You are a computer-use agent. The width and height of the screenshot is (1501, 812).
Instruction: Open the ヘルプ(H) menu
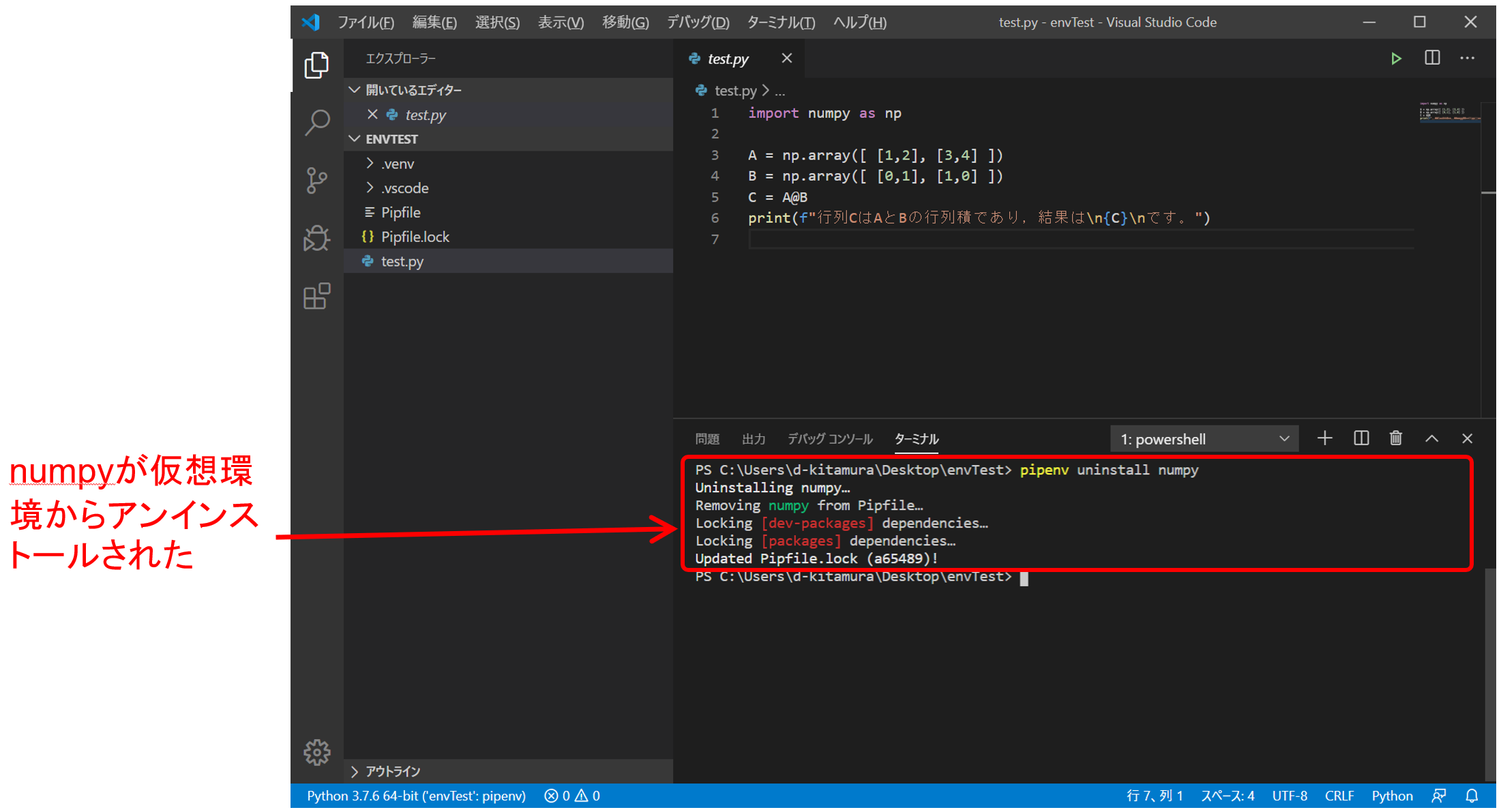click(860, 22)
